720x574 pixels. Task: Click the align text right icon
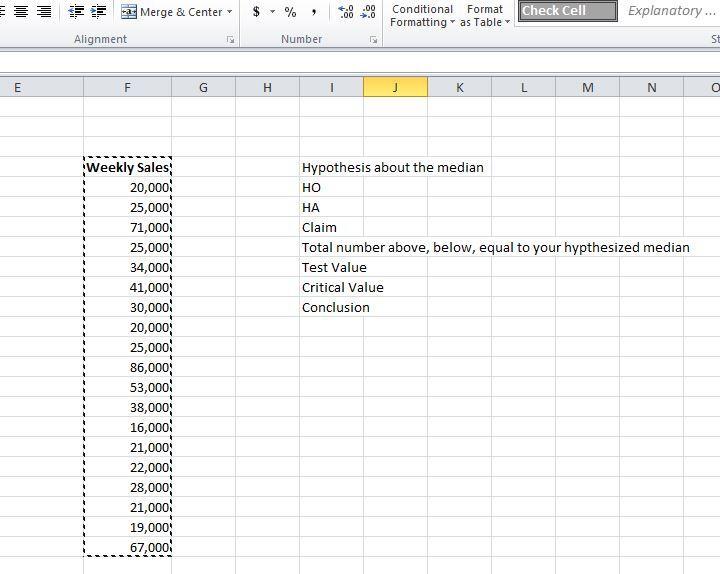coord(44,11)
